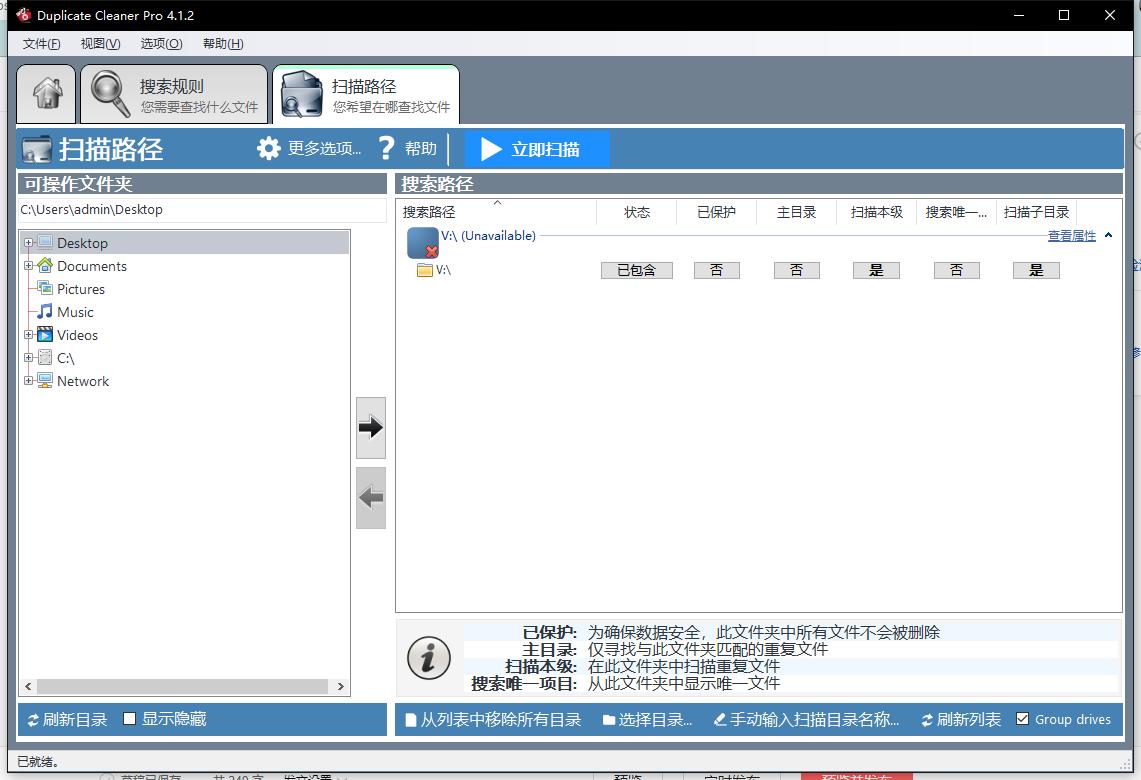Click the unavailable V:\ drive icon
This screenshot has width=1141, height=780.
click(x=418, y=240)
